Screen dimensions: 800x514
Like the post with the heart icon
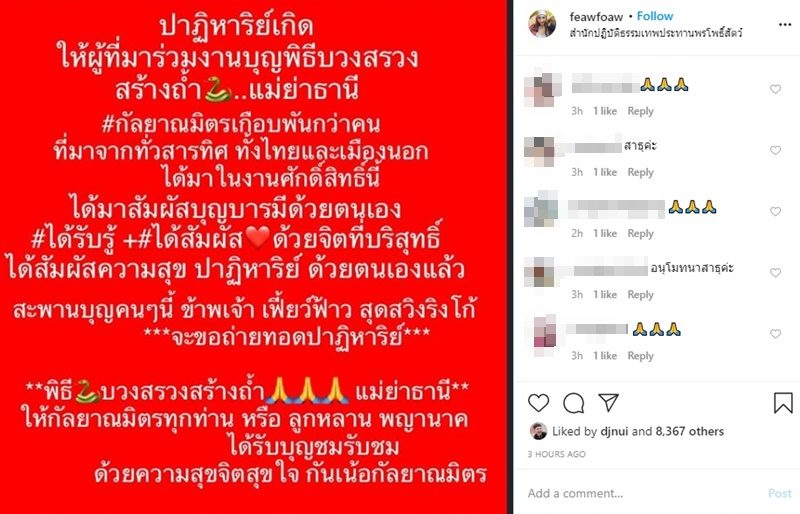[538, 403]
